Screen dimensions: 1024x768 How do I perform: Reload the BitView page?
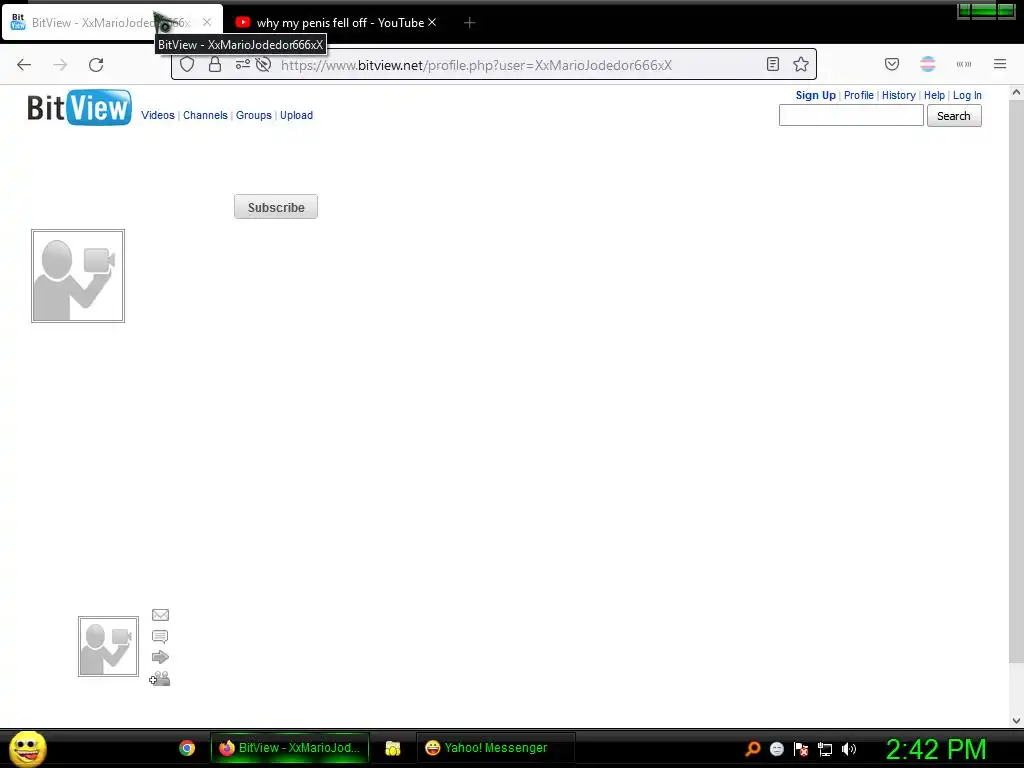[96, 65]
